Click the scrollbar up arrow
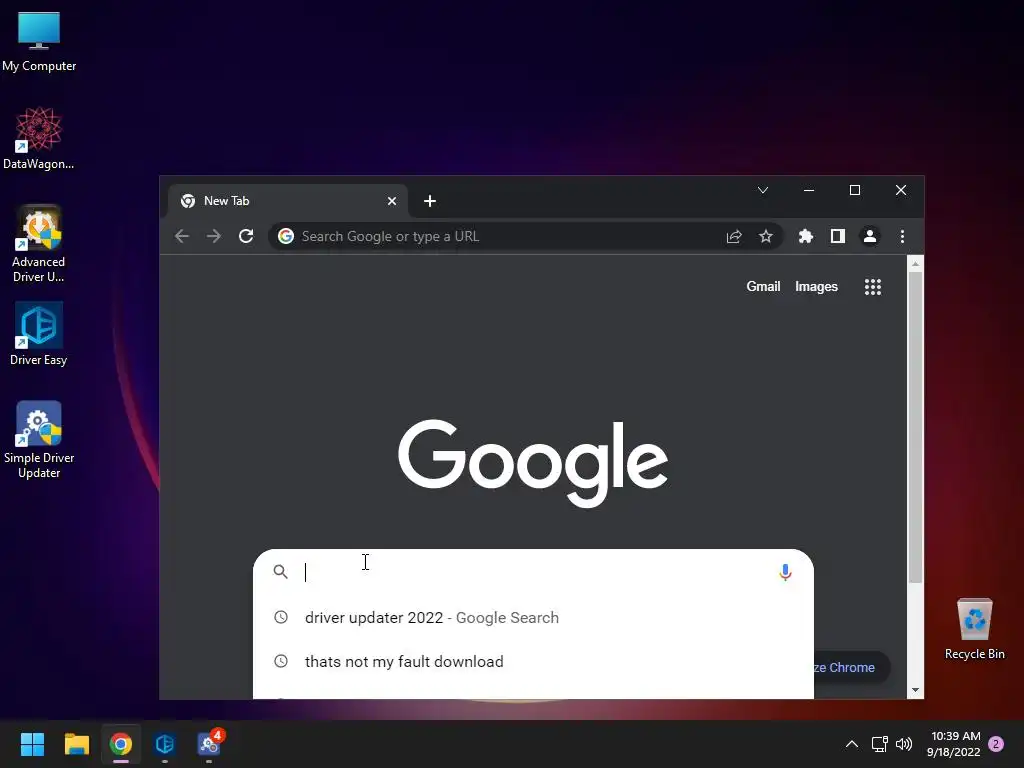Screen dimensions: 1024x768 916,264
